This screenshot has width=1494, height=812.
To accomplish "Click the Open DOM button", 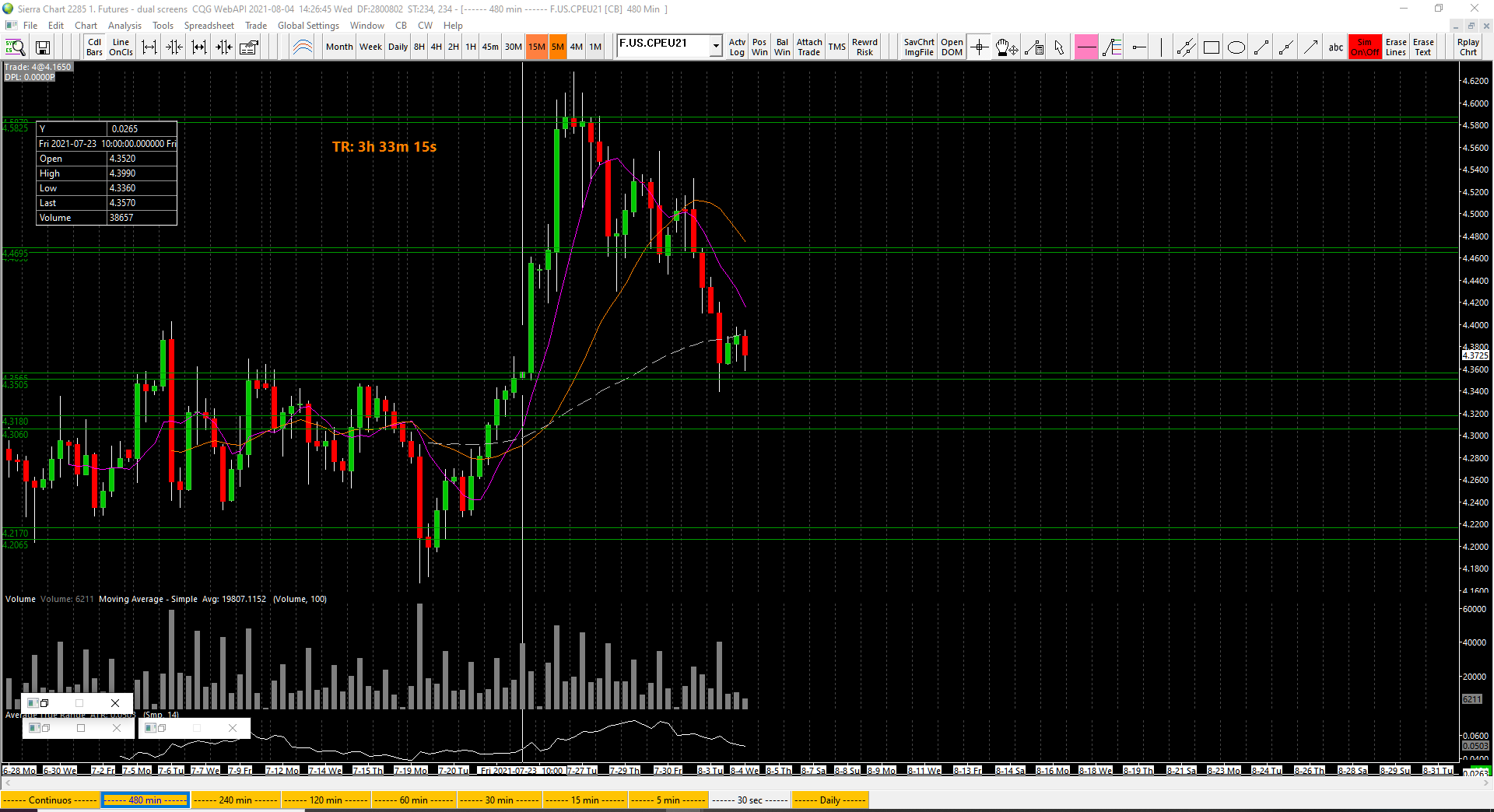I will [x=952, y=47].
